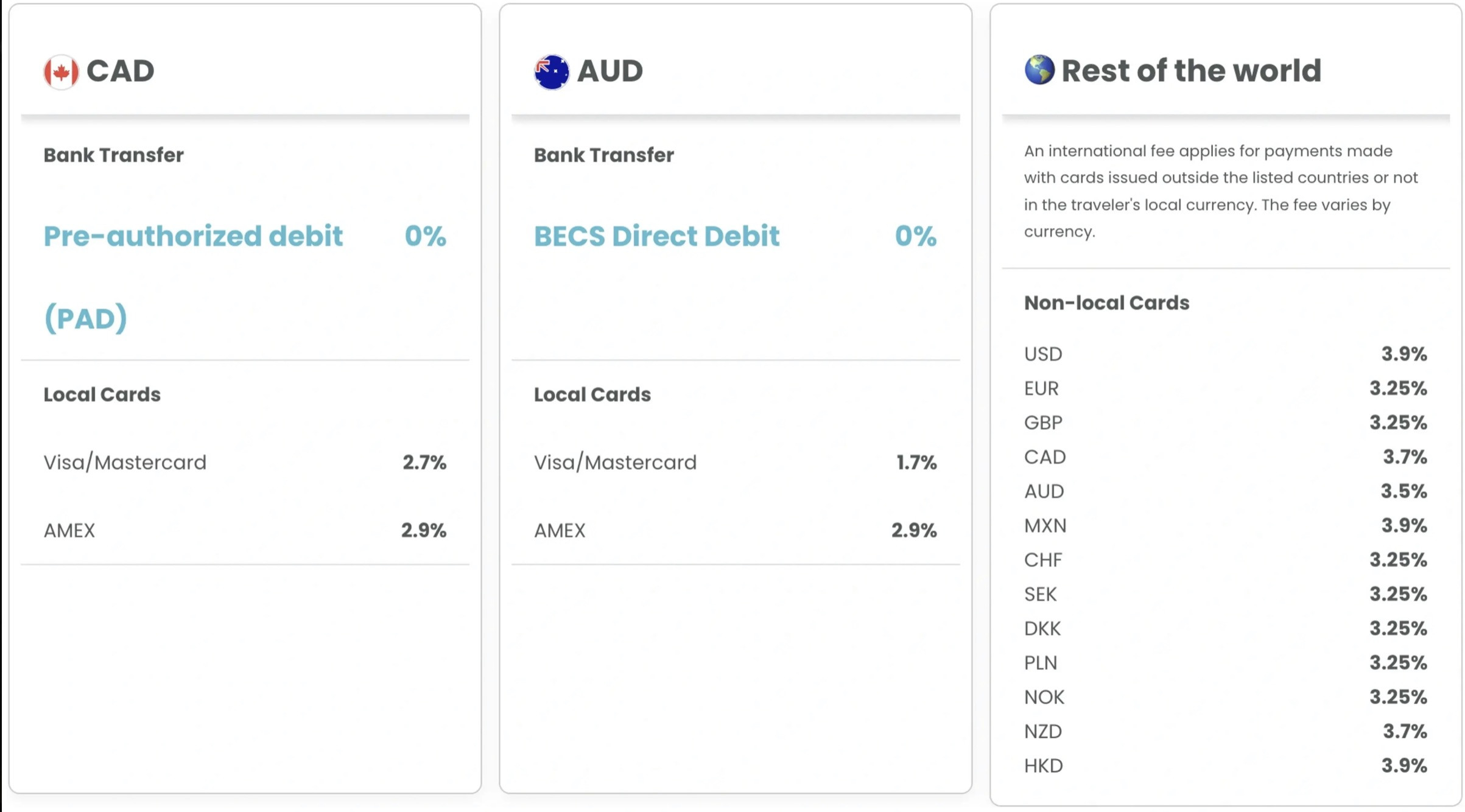
Task: Click the AUD card heading
Action: point(610,71)
